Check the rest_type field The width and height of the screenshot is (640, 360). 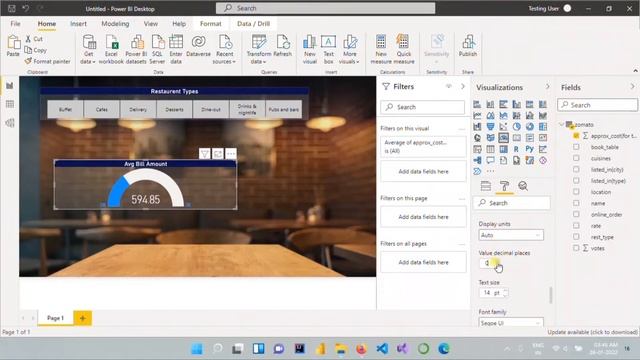coord(576,237)
